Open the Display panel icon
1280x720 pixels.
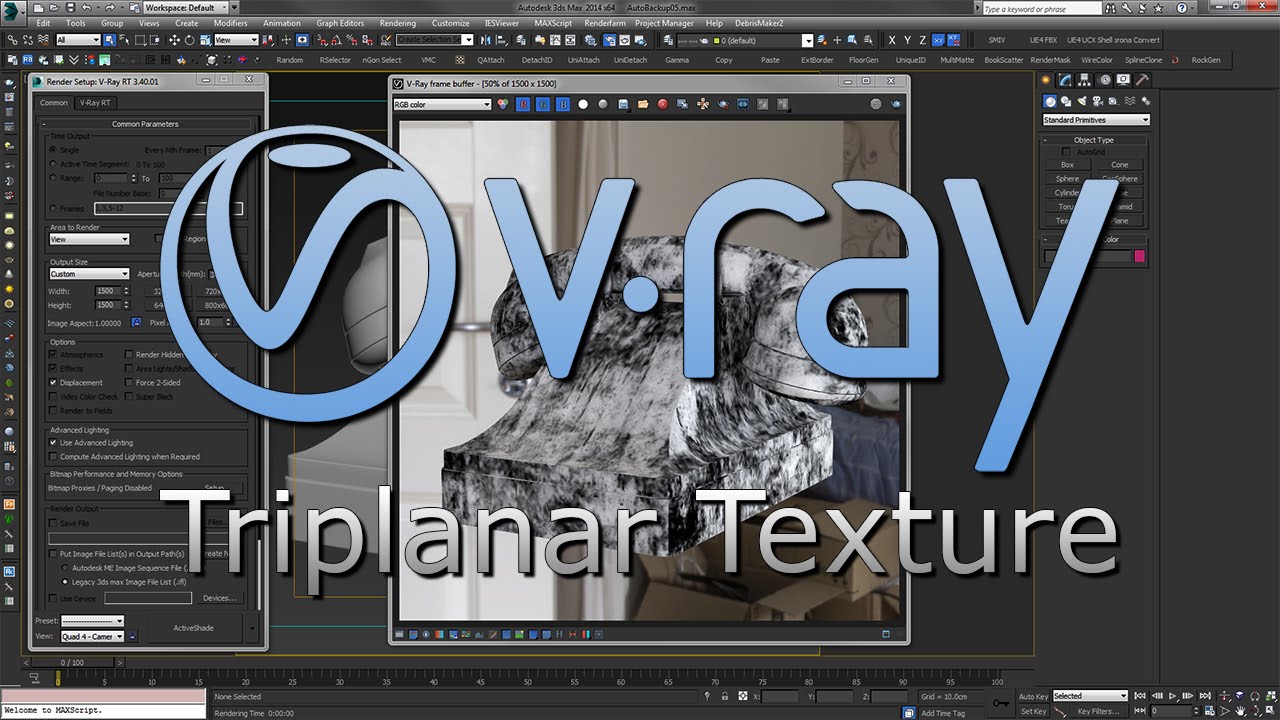1123,80
